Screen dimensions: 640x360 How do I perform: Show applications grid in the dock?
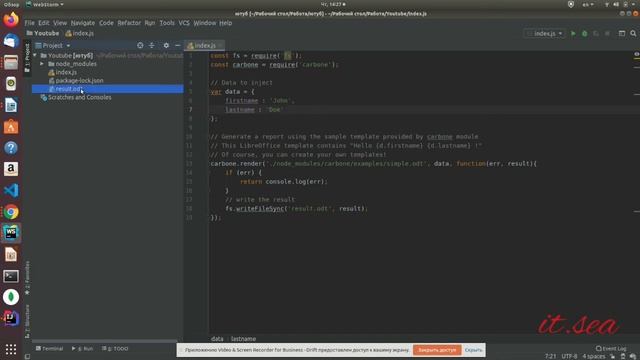click(11, 349)
